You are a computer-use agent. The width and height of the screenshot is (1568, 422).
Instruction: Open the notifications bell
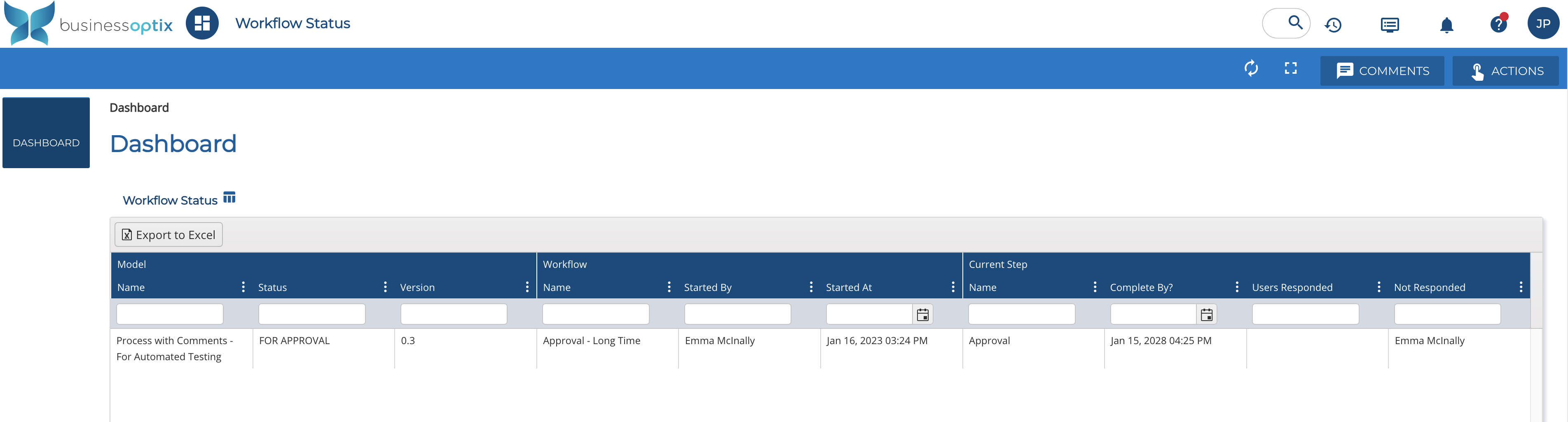point(1446,25)
